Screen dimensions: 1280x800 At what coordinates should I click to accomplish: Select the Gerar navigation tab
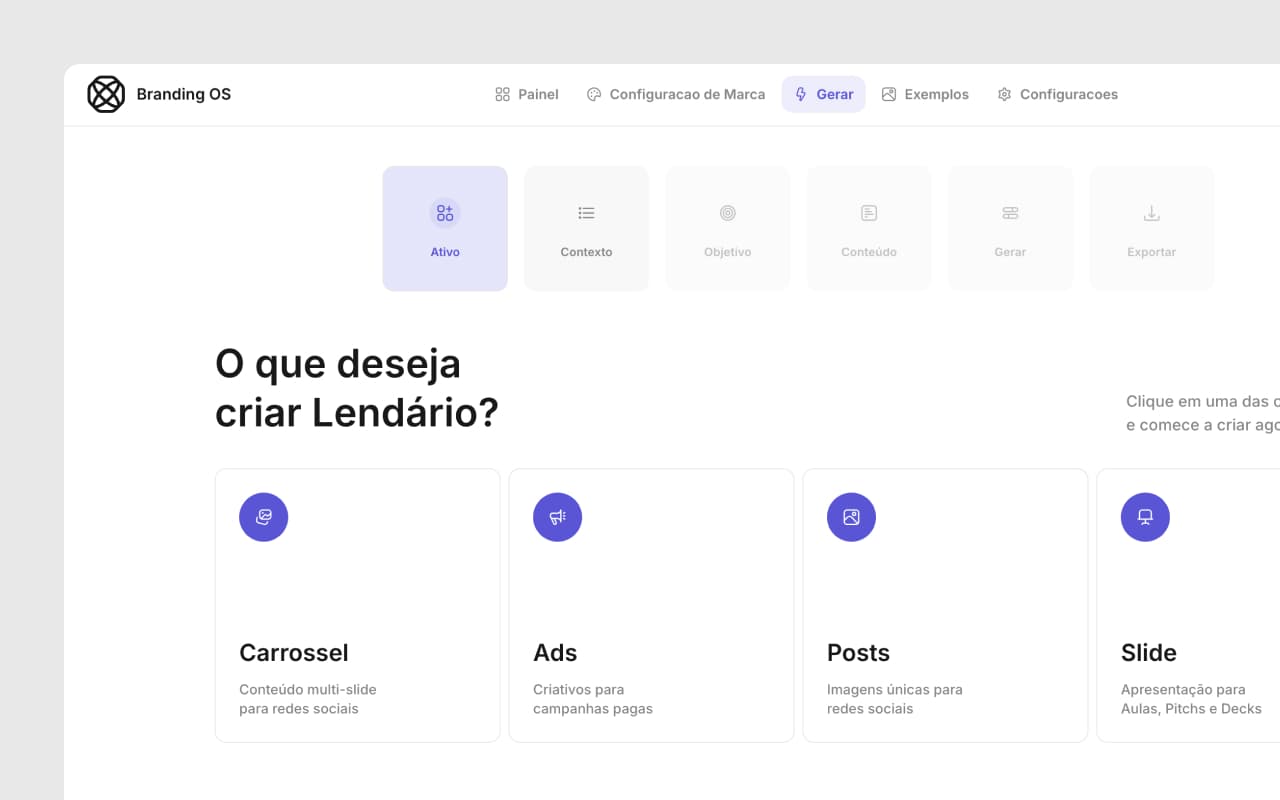coord(823,94)
